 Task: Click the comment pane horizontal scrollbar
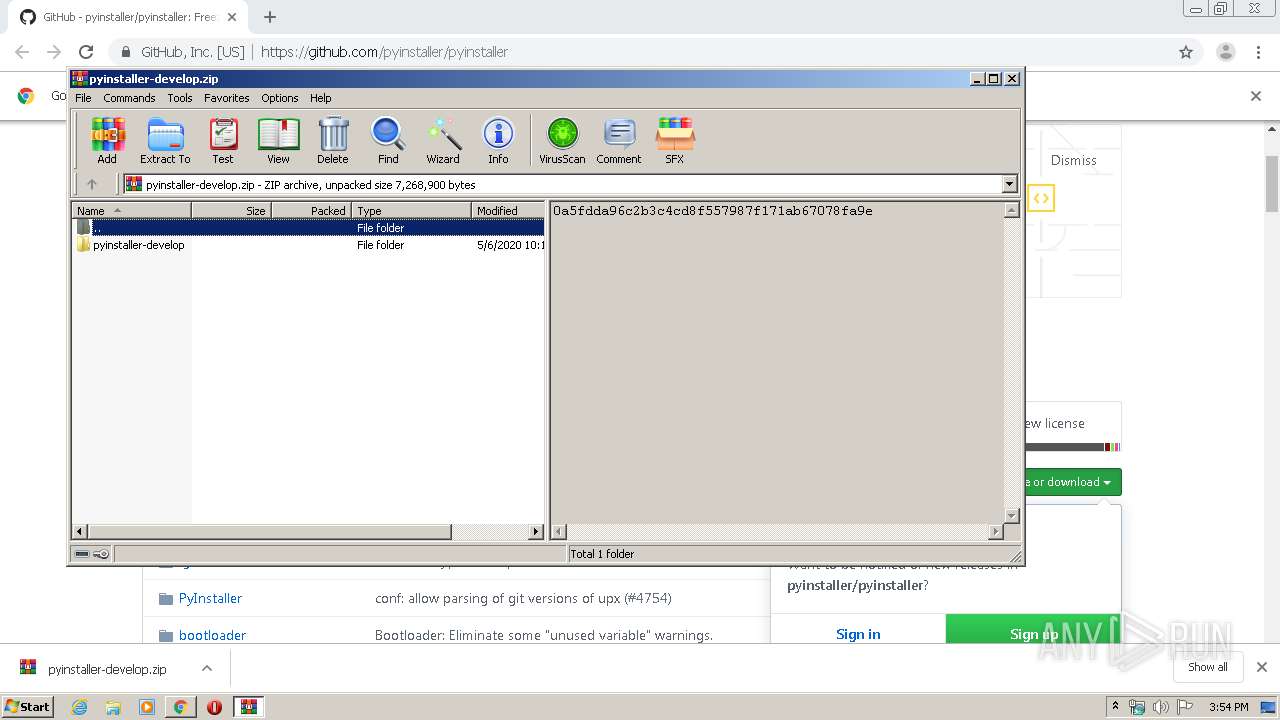point(777,532)
